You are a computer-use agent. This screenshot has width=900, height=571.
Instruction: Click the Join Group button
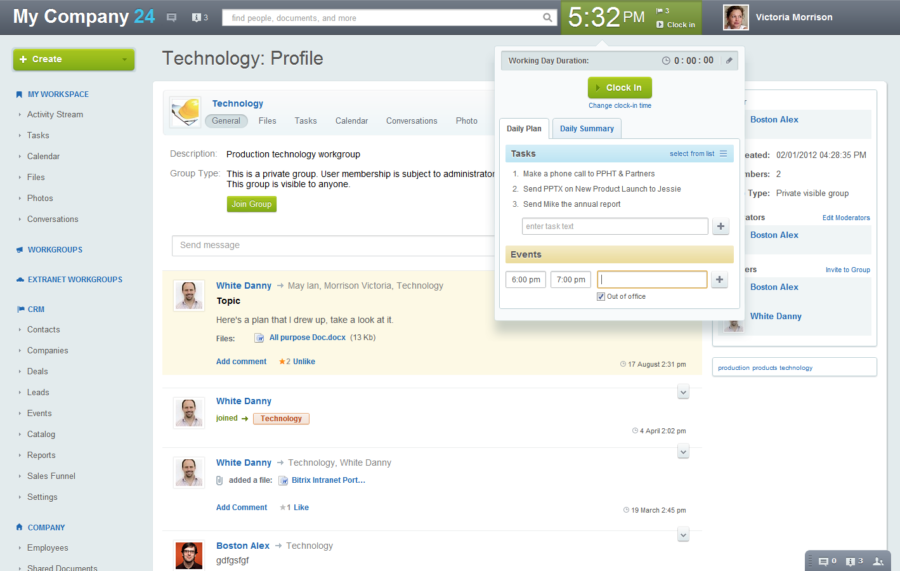tap(251, 204)
